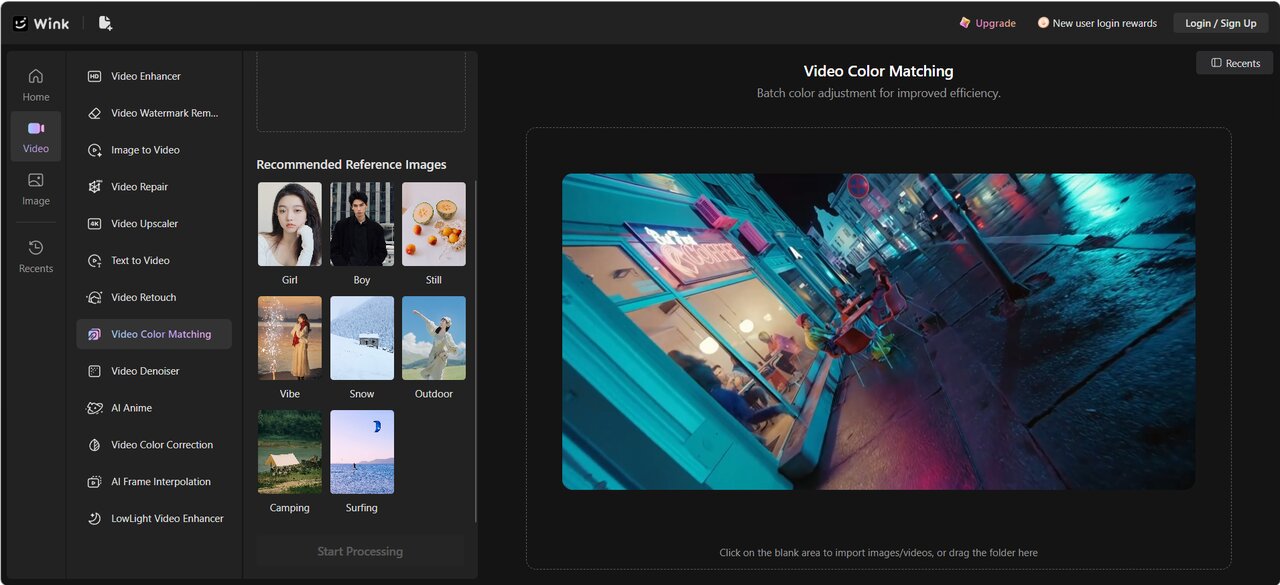Screen dimensions: 1280x585
Task: Open the new file import icon
Action: [x=106, y=23]
